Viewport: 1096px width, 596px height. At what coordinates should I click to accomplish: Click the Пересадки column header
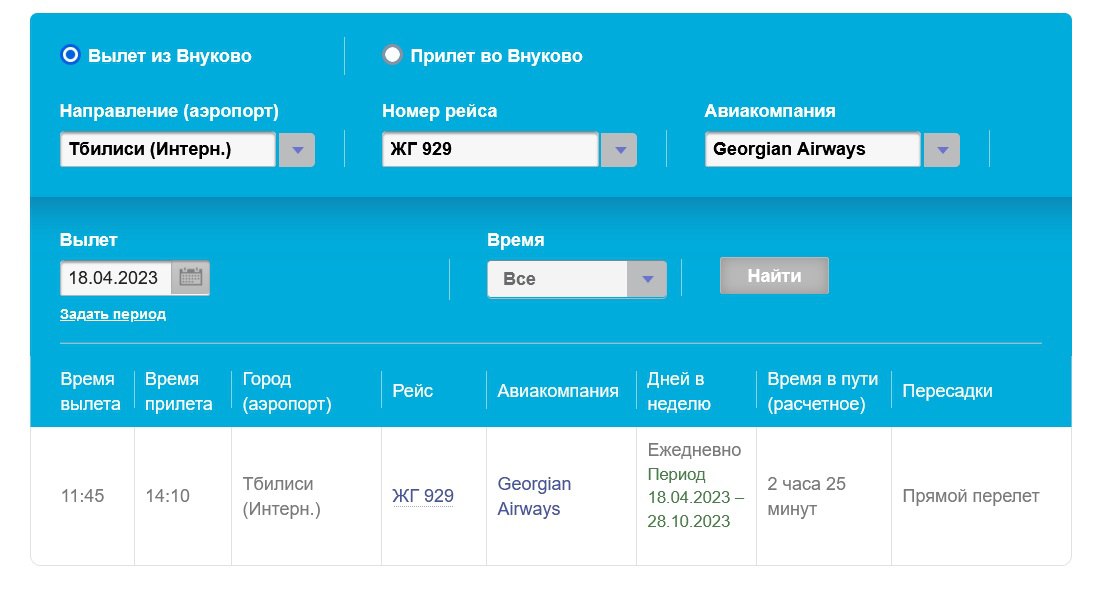[x=947, y=391]
